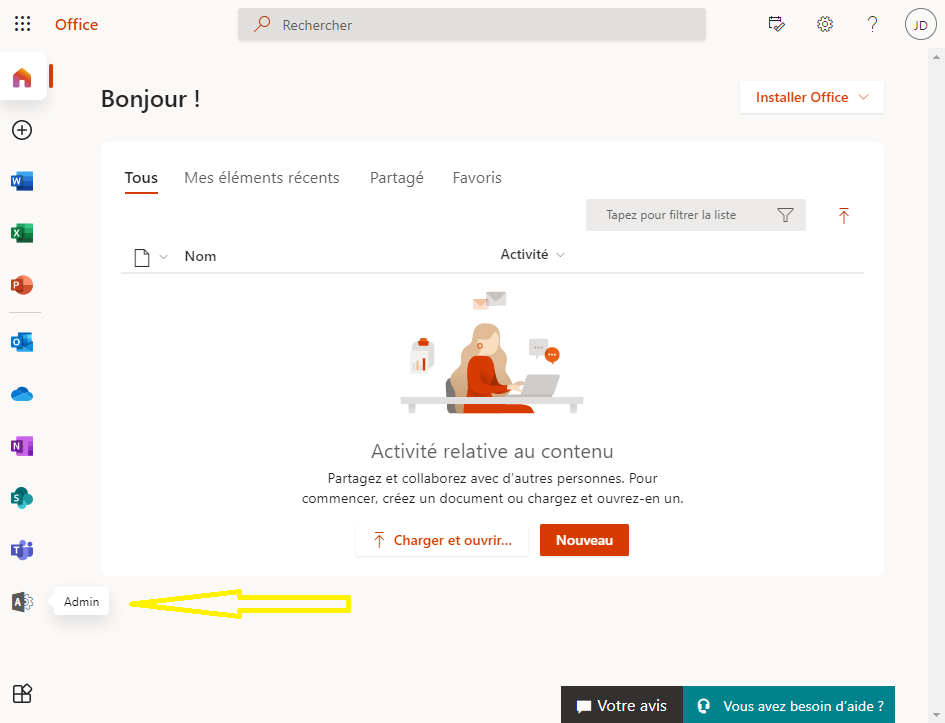Open Word from the sidebar
Image resolution: width=945 pixels, height=723 pixels.
point(22,181)
